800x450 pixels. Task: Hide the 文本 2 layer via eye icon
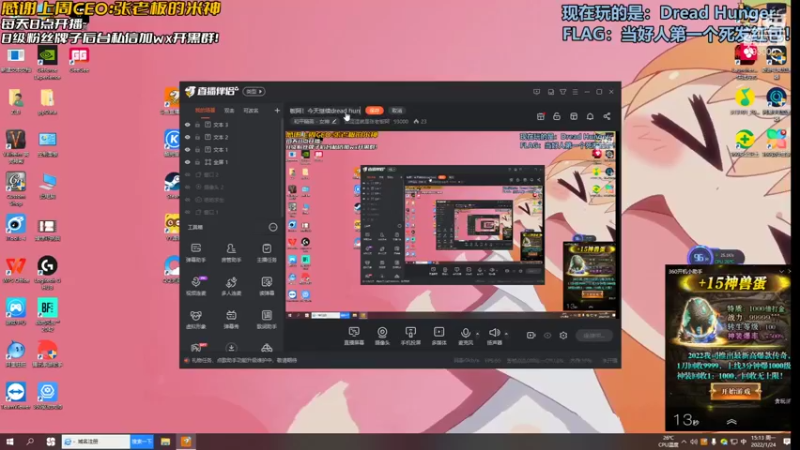pyautogui.click(x=187, y=137)
